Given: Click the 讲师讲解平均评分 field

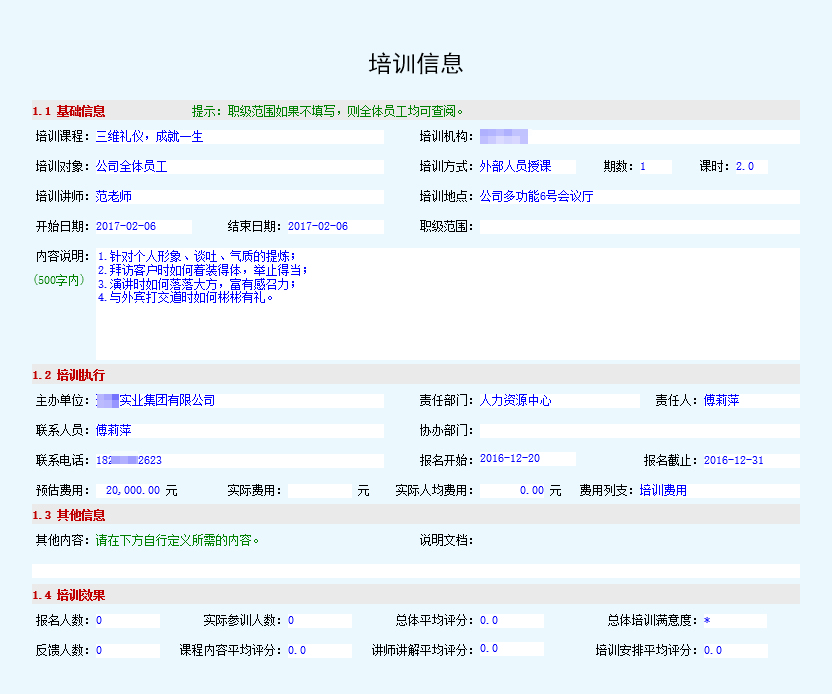Looking at the screenshot, I should [512, 649].
